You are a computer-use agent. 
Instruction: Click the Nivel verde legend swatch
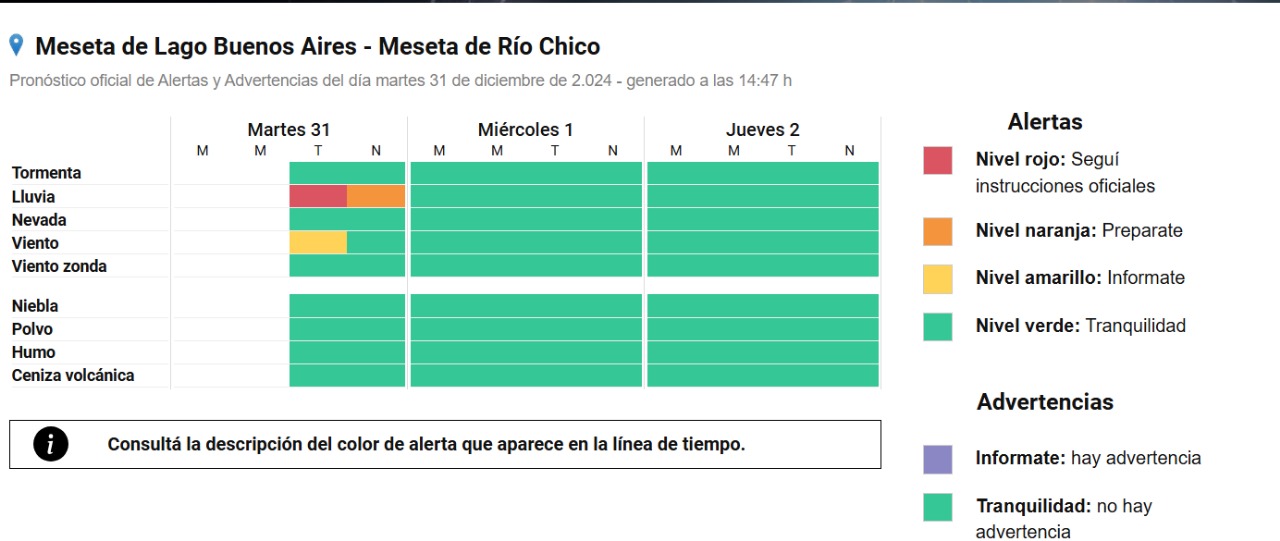click(938, 326)
